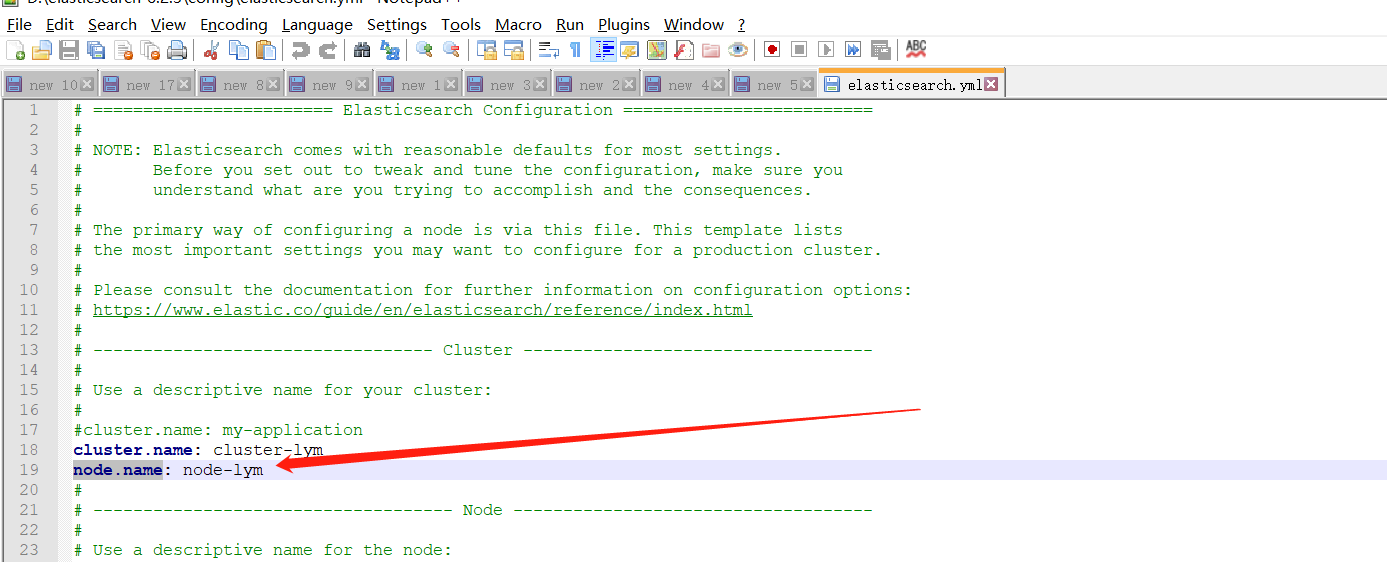This screenshot has height=562, width=1387.
Task: Close the new 3 tab
Action: tap(540, 85)
